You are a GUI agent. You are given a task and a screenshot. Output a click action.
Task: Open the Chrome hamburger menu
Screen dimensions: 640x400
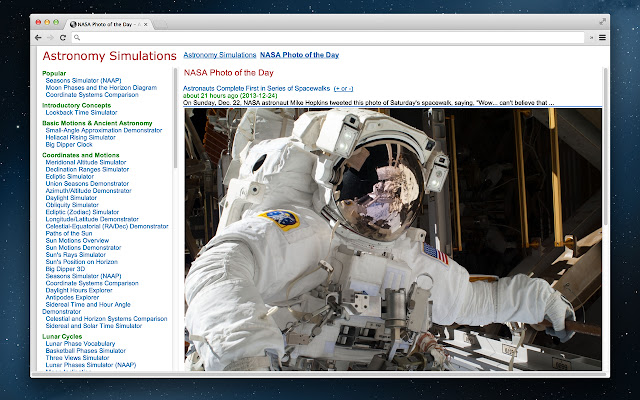click(602, 38)
